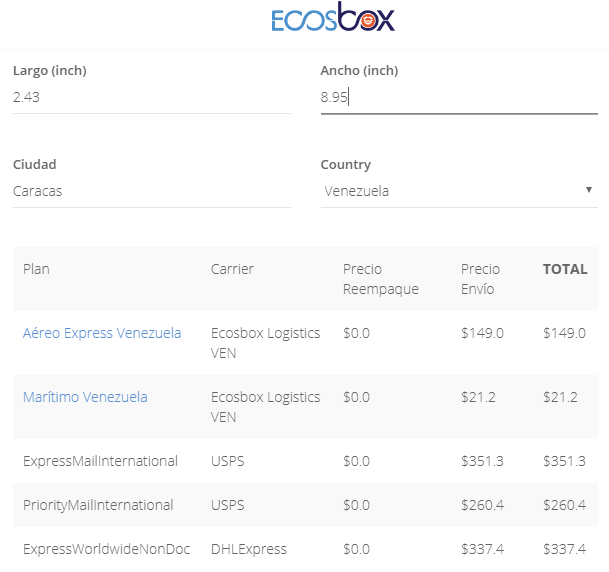Focus the Largo (inch) input field
609x572 pixels.
tap(151, 97)
